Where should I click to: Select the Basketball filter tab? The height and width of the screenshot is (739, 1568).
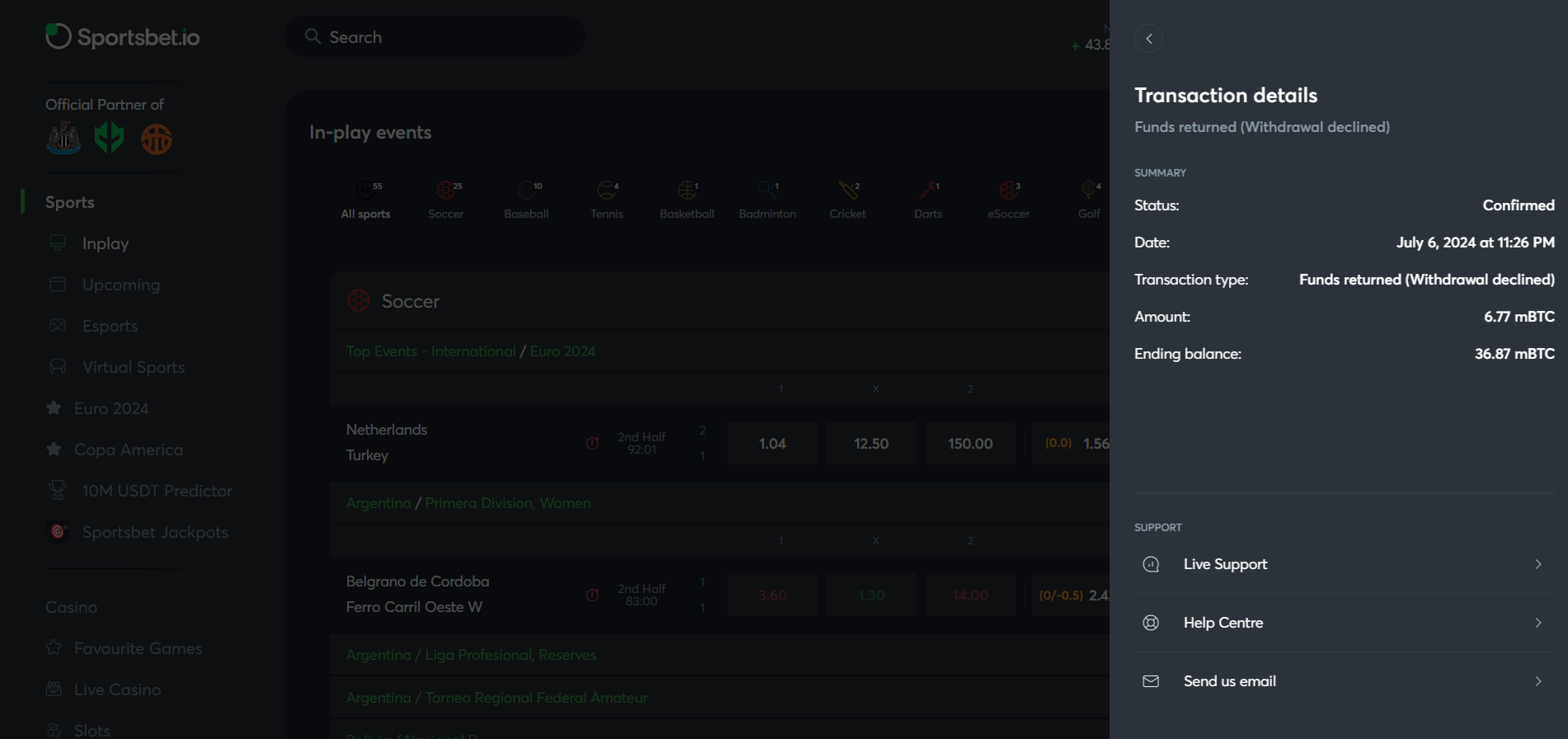click(x=687, y=200)
